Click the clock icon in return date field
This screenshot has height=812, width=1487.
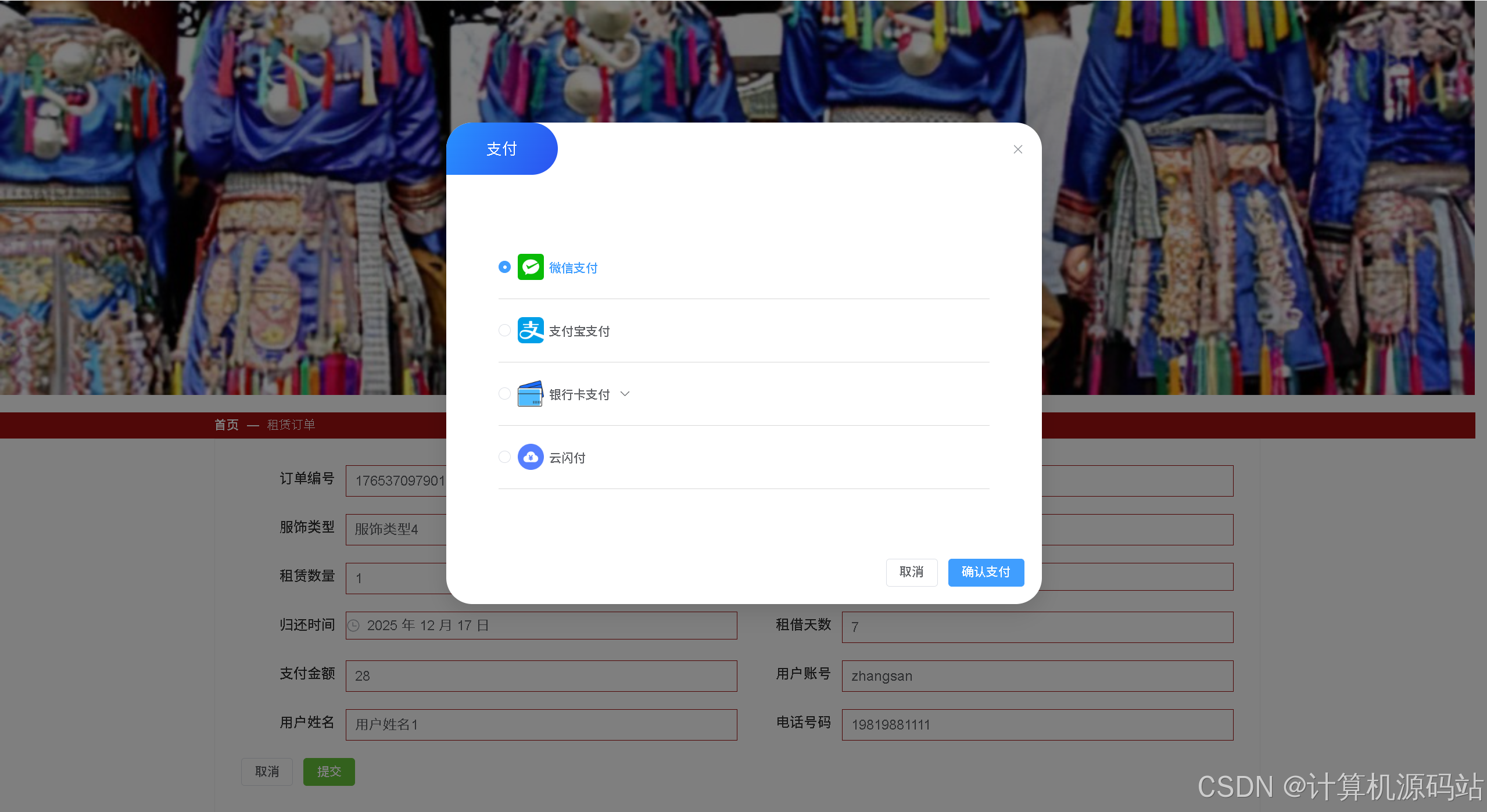(x=353, y=626)
